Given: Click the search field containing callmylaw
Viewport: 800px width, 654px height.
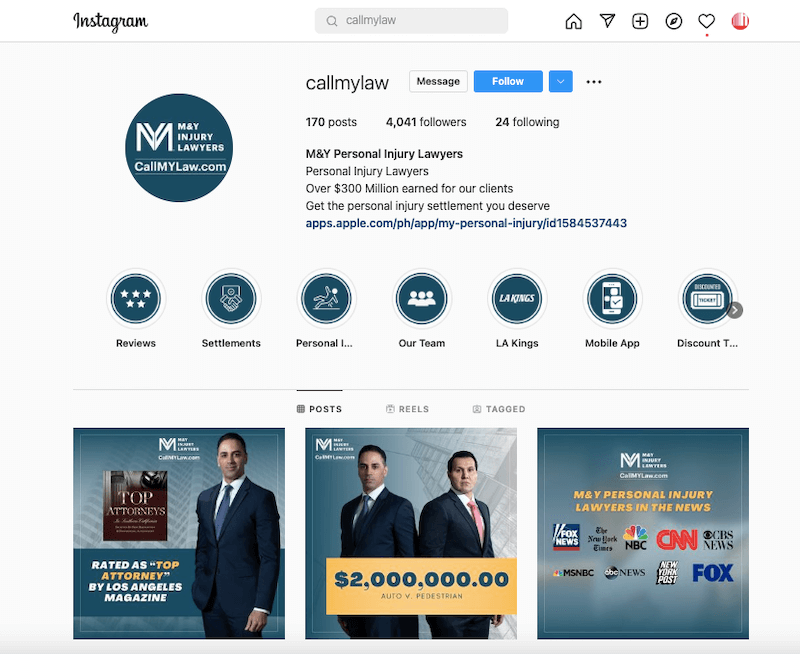Looking at the screenshot, I should point(411,21).
